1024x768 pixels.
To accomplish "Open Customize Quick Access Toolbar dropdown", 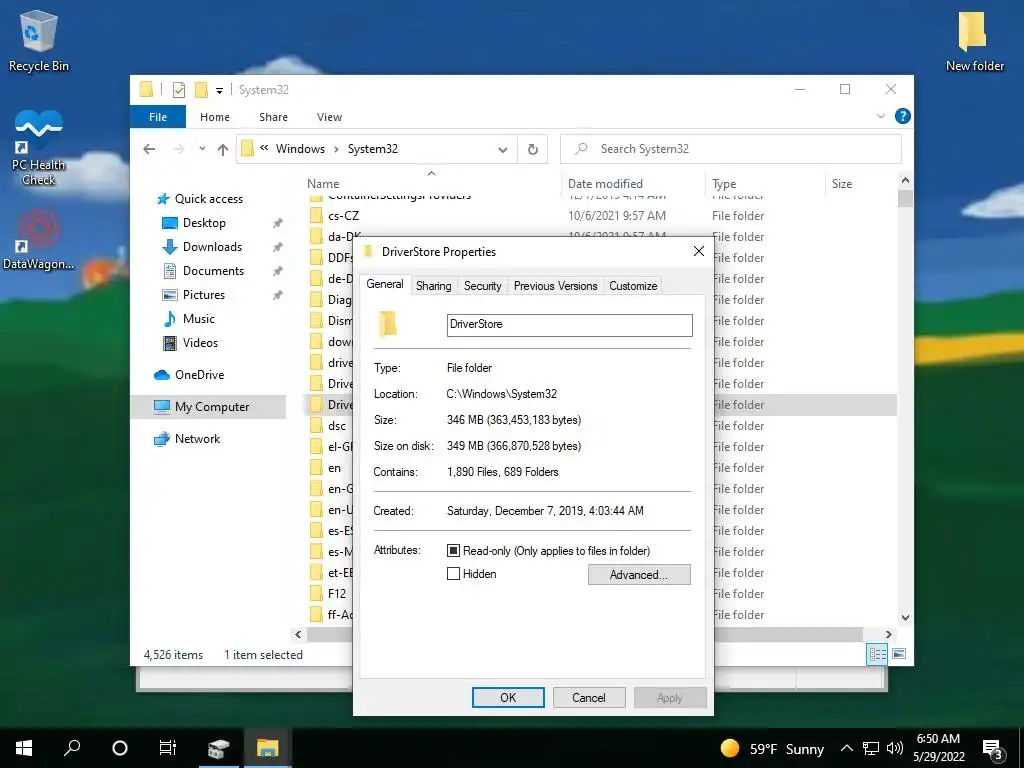I will [x=219, y=91].
